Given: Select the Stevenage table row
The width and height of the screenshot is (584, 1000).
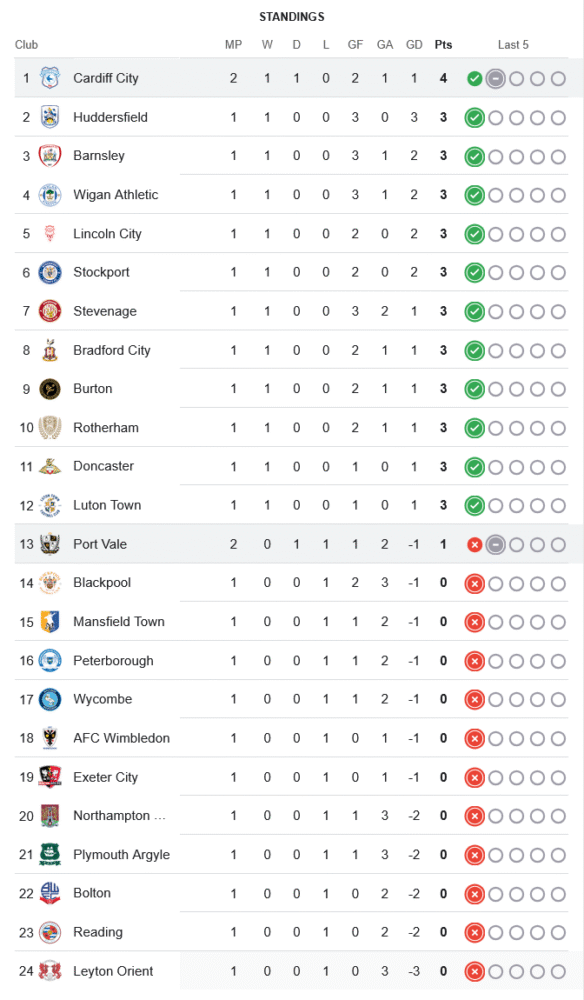Looking at the screenshot, I should [291, 311].
